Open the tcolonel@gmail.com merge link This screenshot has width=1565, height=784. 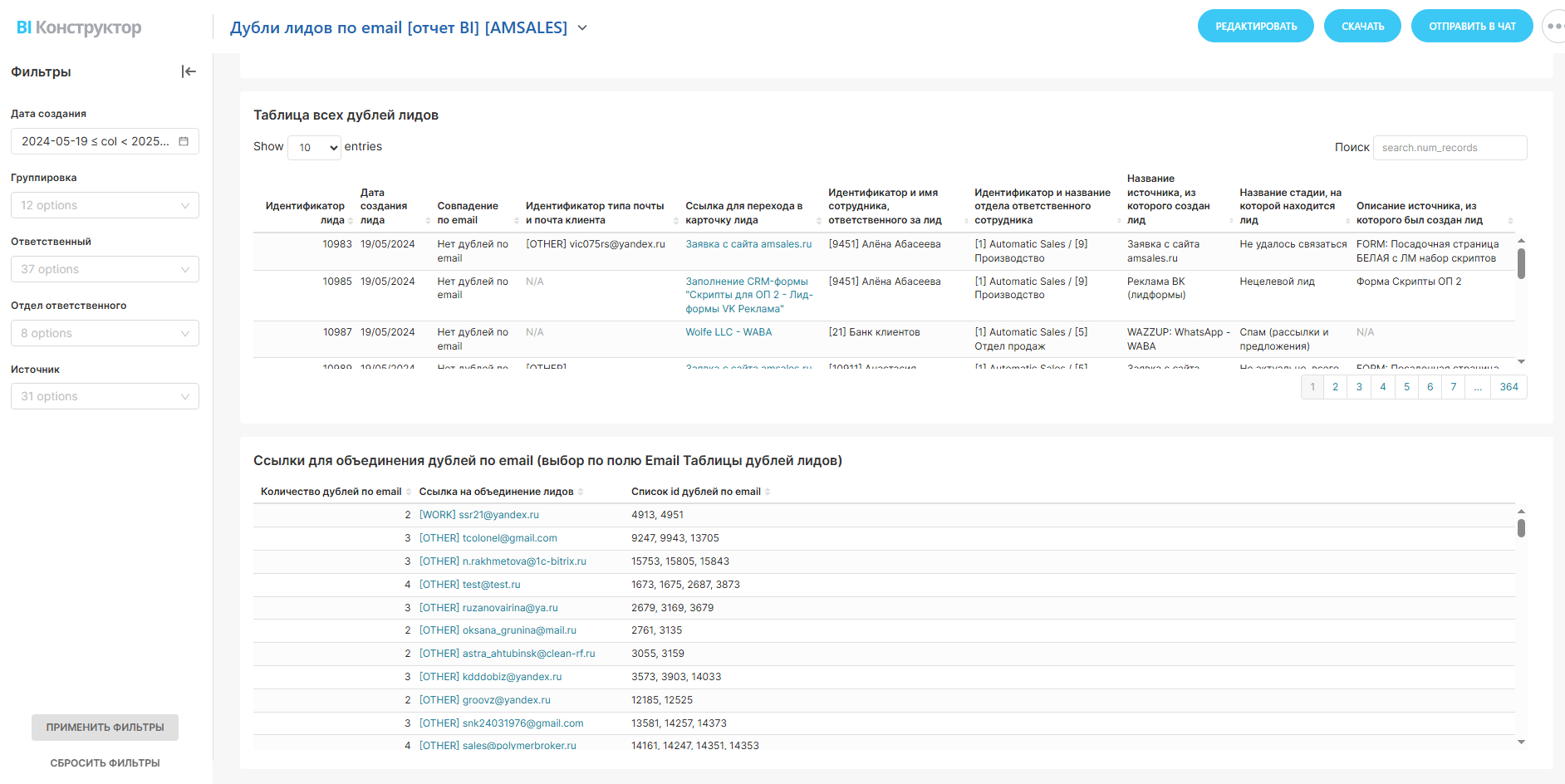pyautogui.click(x=488, y=538)
